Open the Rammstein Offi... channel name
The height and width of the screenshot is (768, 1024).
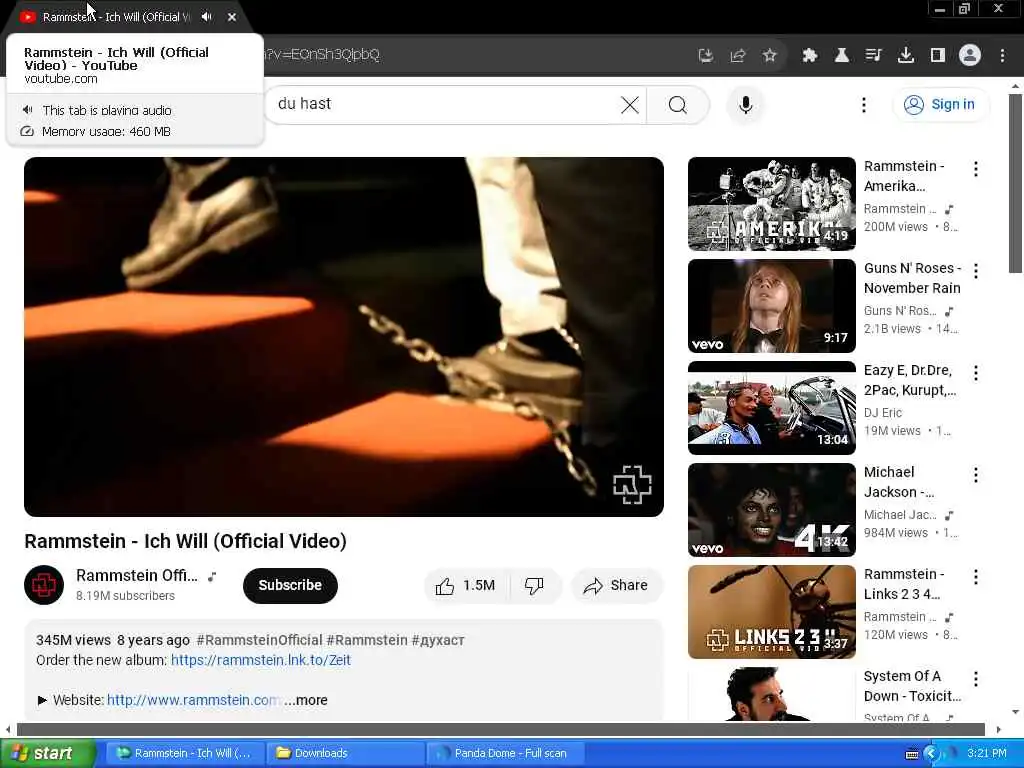(136, 575)
